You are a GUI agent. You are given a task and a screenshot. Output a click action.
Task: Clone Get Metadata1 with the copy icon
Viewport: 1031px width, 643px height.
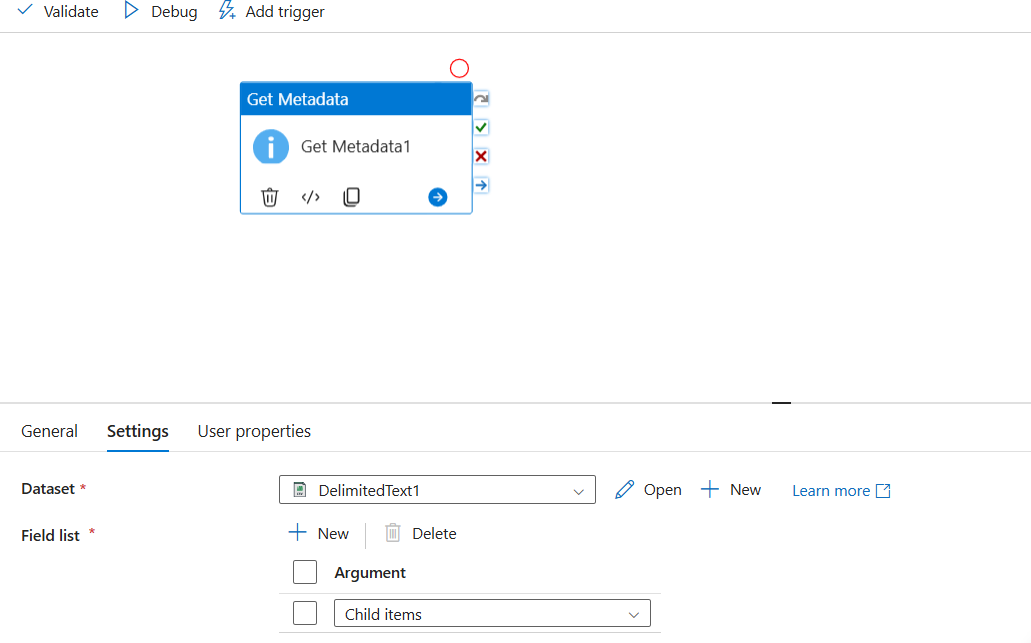351,196
